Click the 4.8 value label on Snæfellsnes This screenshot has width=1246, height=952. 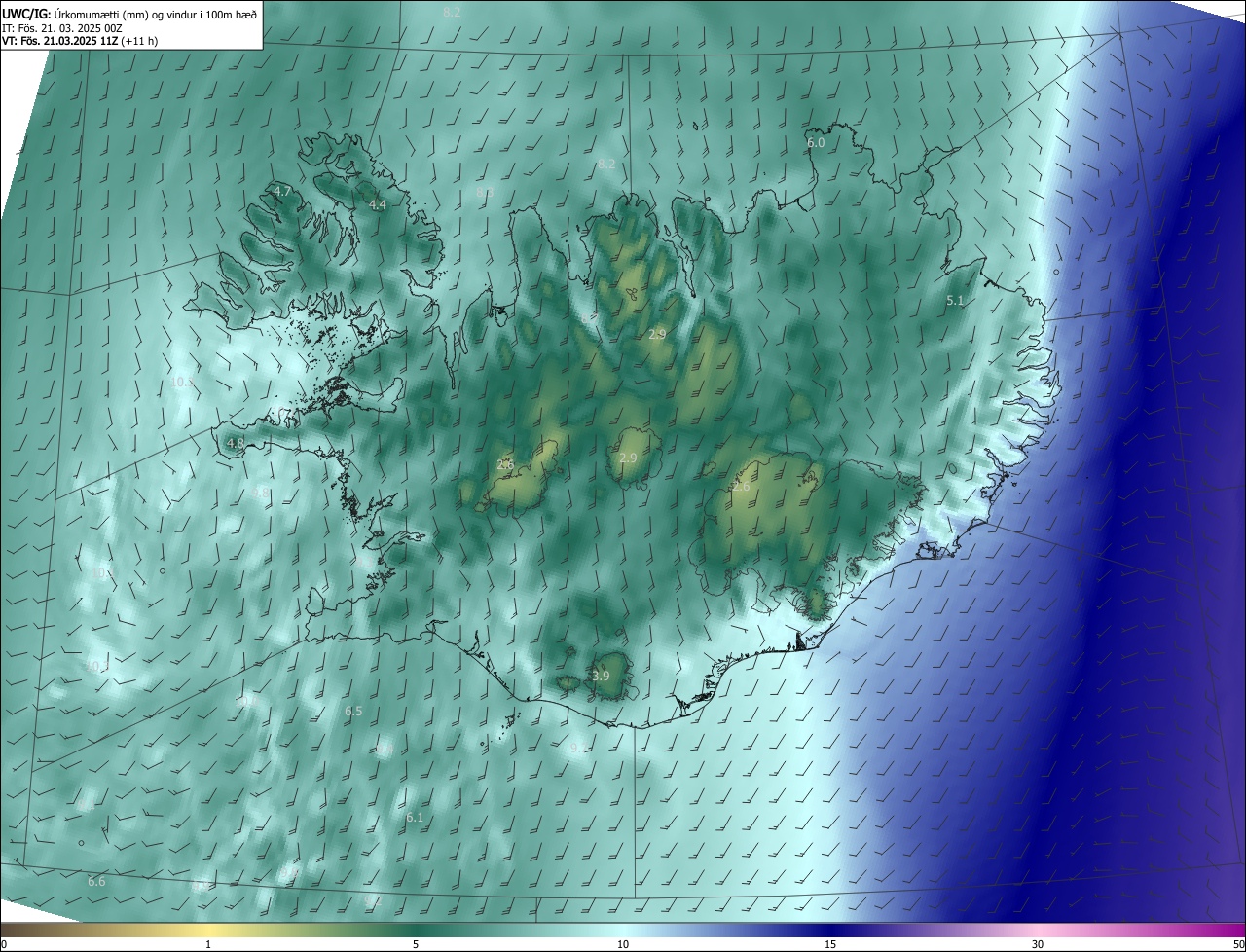(235, 444)
